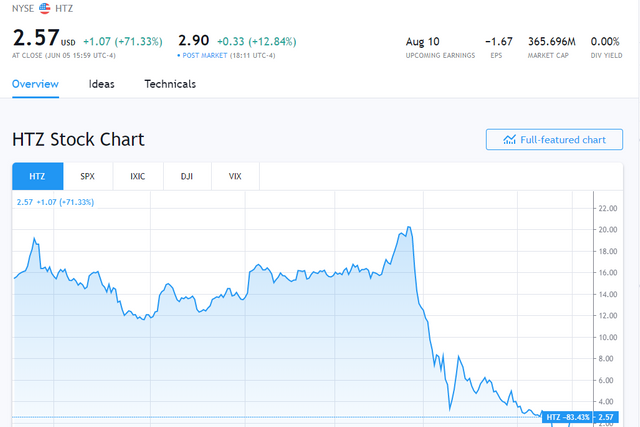Viewport: 640px width, 427px height.
Task: Click the Aug 10 upcoming earnings date
Action: point(423,41)
